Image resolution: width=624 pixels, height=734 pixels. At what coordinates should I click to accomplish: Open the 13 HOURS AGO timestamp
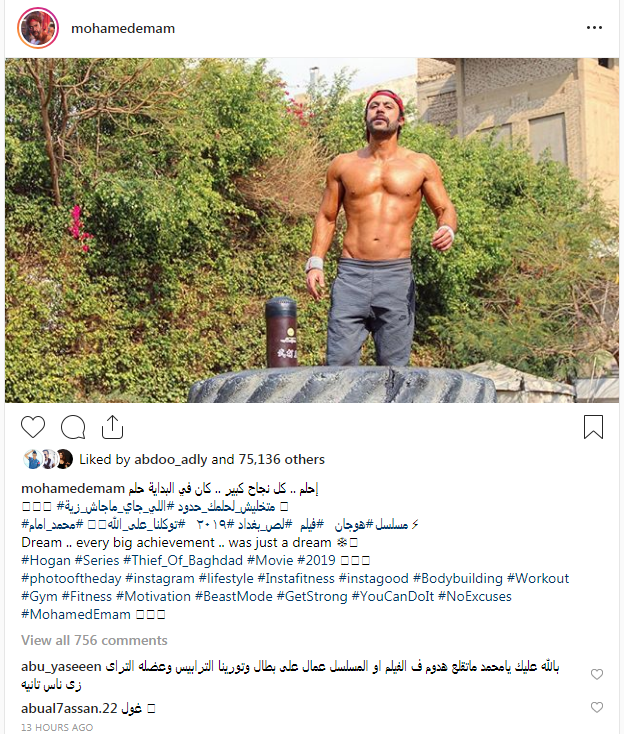coord(57,727)
